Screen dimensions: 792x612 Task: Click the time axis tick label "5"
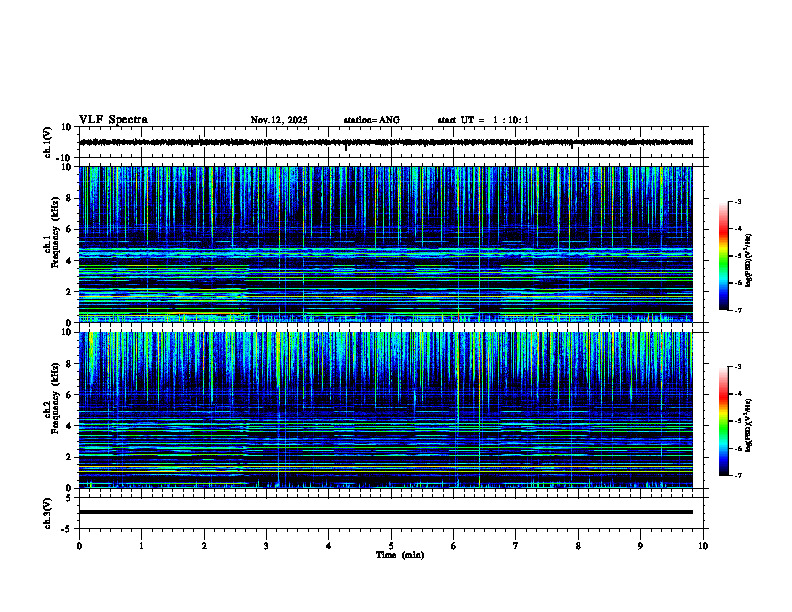click(x=391, y=546)
